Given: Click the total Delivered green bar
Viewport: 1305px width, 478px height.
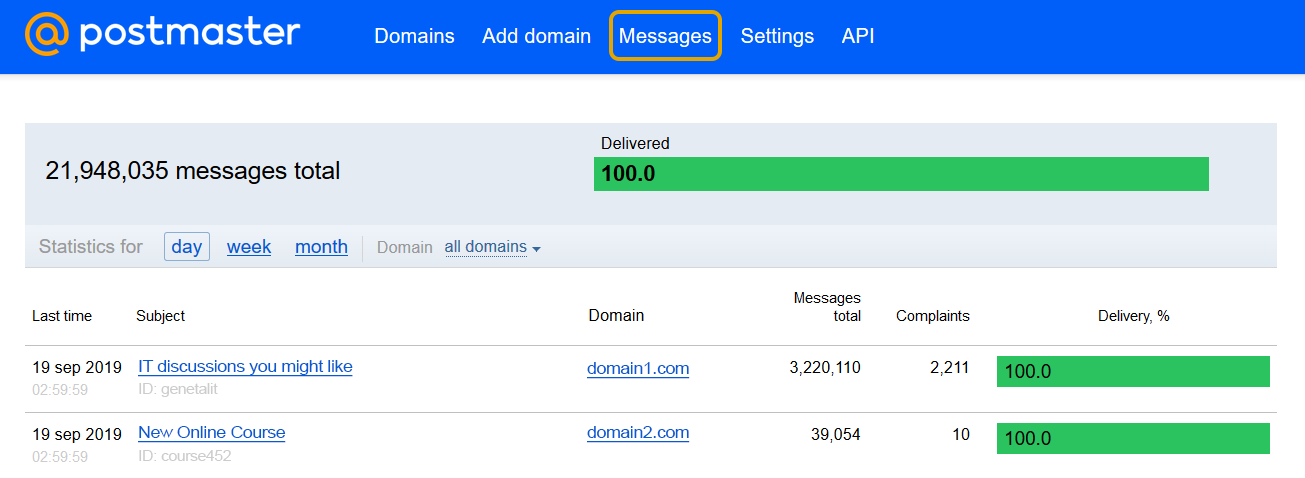Looking at the screenshot, I should 901,174.
